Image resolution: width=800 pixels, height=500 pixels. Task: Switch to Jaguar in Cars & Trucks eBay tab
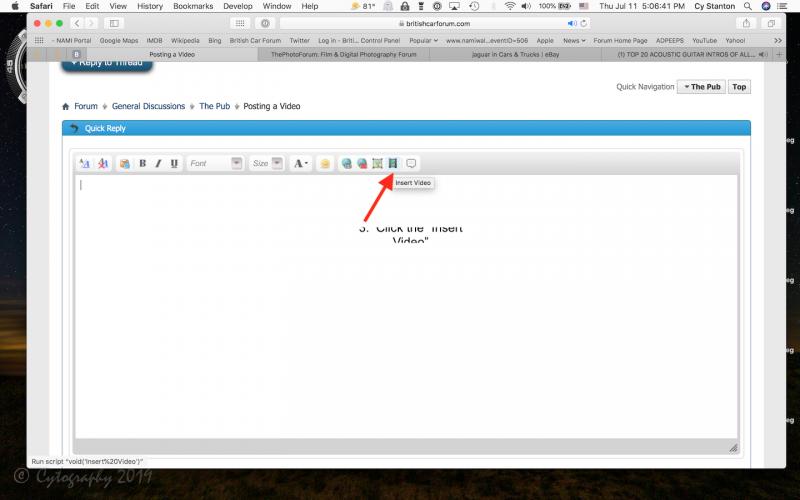coord(515,55)
